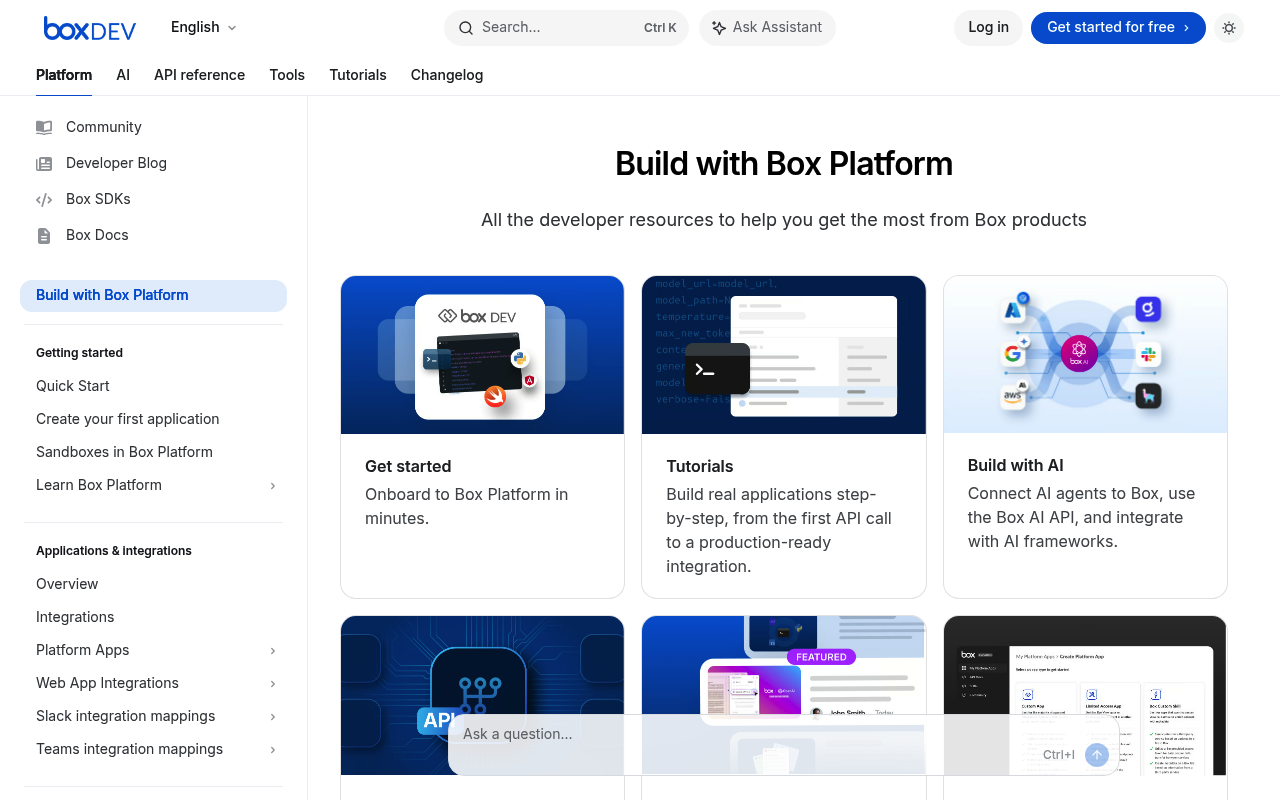
Task: Open the AI tab
Action: [123, 75]
